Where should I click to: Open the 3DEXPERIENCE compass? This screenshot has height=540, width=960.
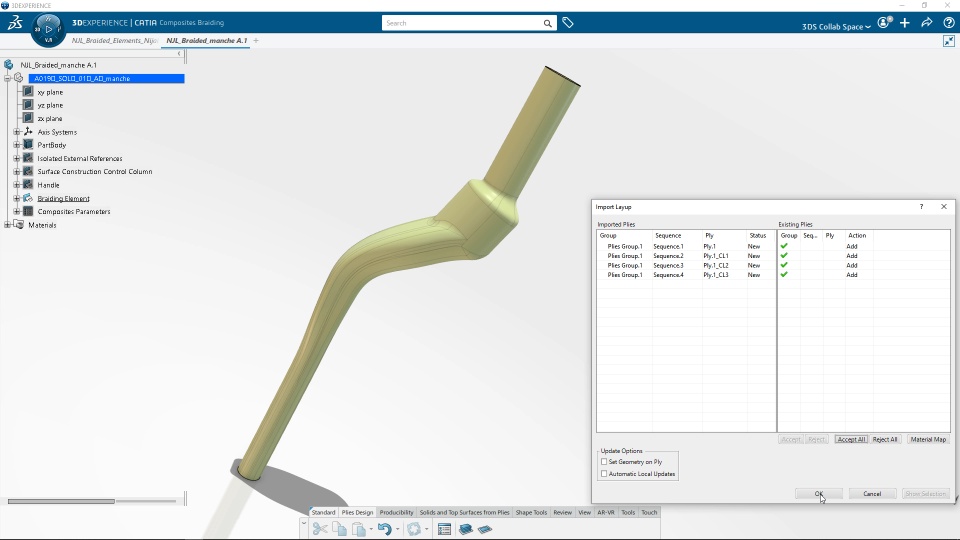[48, 29]
